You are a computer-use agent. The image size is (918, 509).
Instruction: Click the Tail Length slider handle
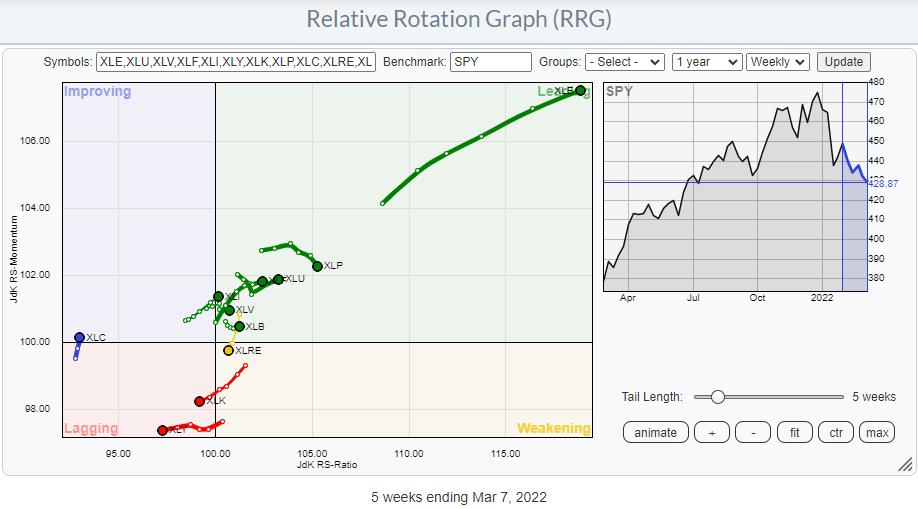click(716, 397)
